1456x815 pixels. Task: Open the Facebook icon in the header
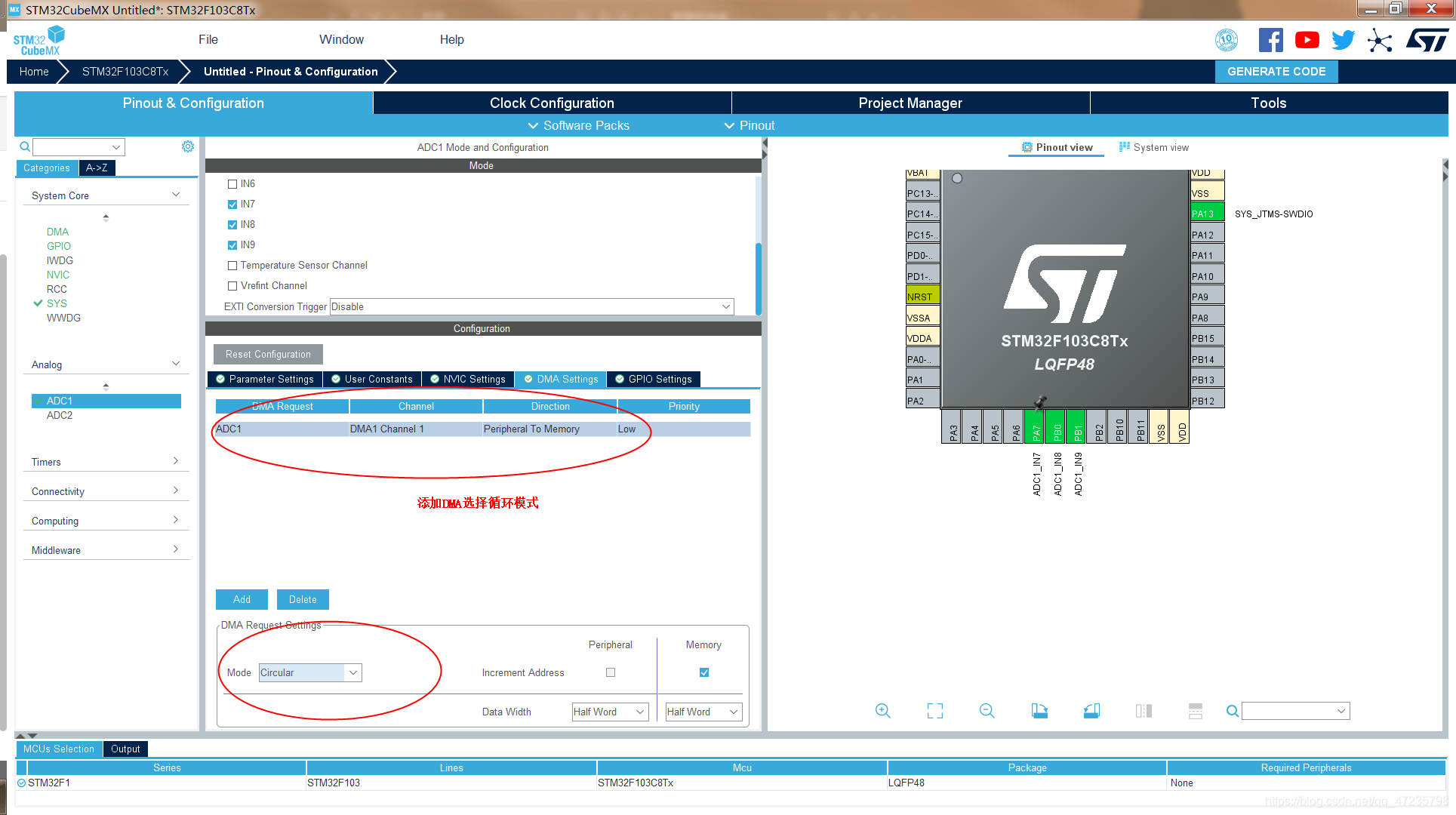point(1270,40)
